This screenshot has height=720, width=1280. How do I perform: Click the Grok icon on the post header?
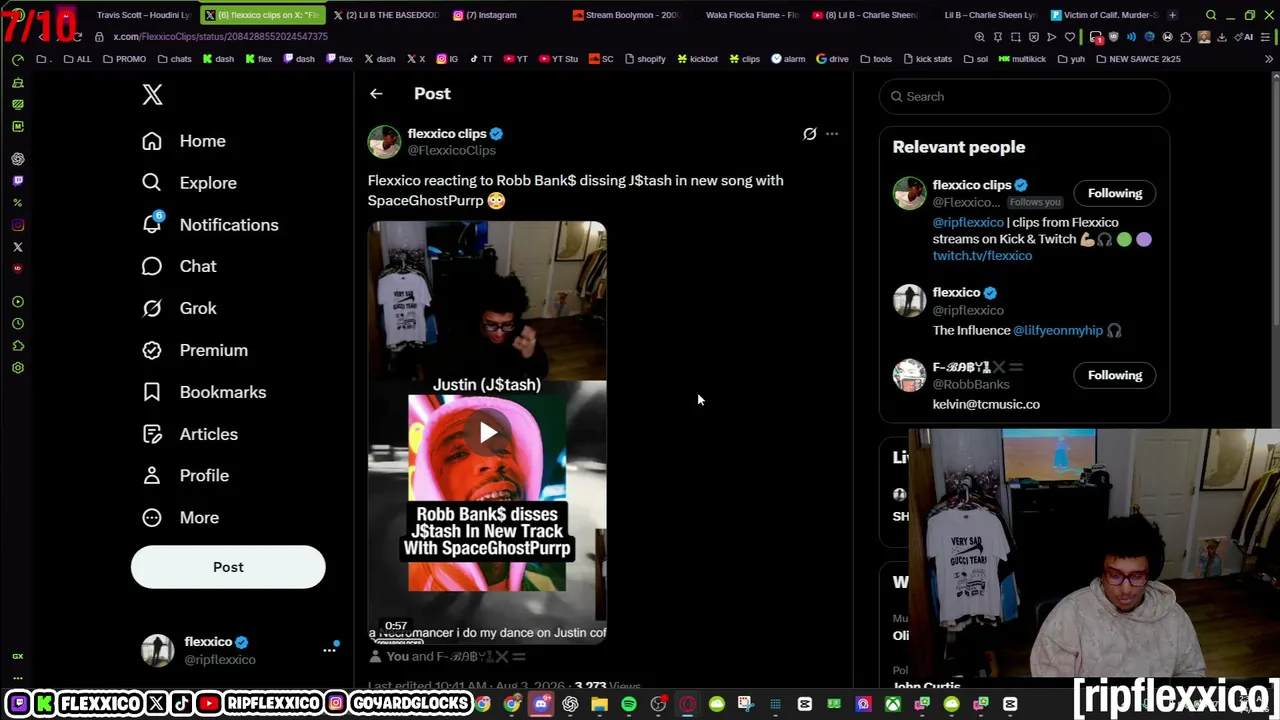pyautogui.click(x=809, y=133)
